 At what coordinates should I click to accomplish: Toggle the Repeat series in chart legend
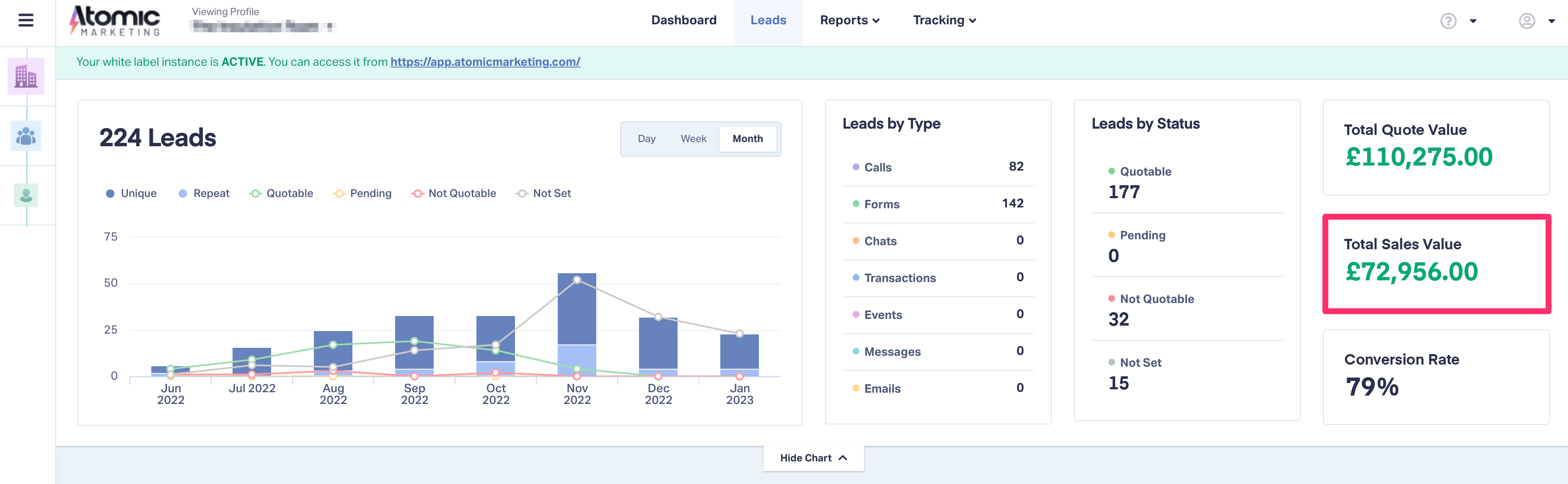(204, 194)
